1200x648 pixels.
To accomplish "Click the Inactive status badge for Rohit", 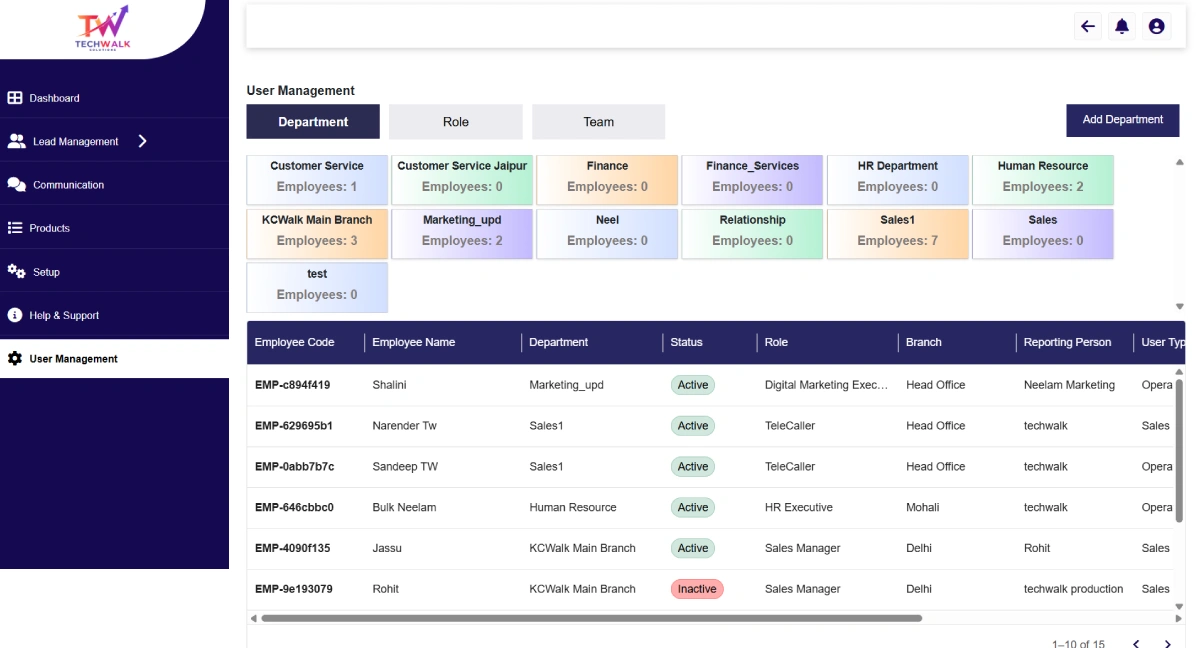I will pyautogui.click(x=696, y=589).
